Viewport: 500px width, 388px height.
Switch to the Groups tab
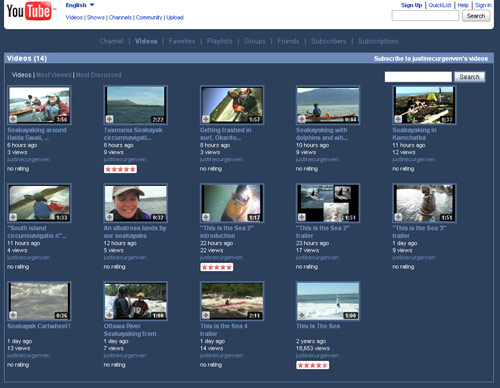click(255, 41)
